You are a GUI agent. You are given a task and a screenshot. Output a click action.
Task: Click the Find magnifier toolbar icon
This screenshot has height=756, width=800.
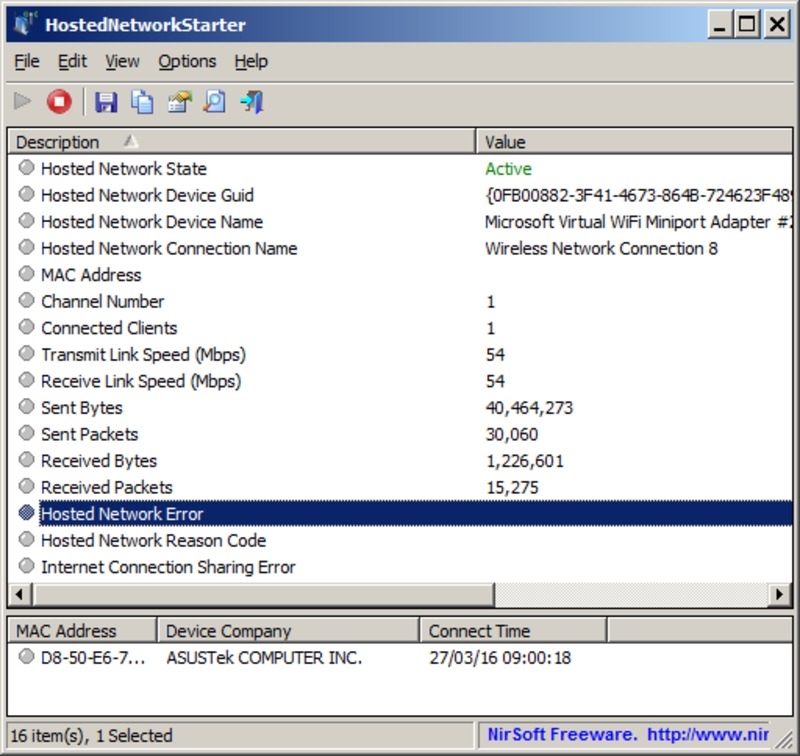(x=214, y=101)
